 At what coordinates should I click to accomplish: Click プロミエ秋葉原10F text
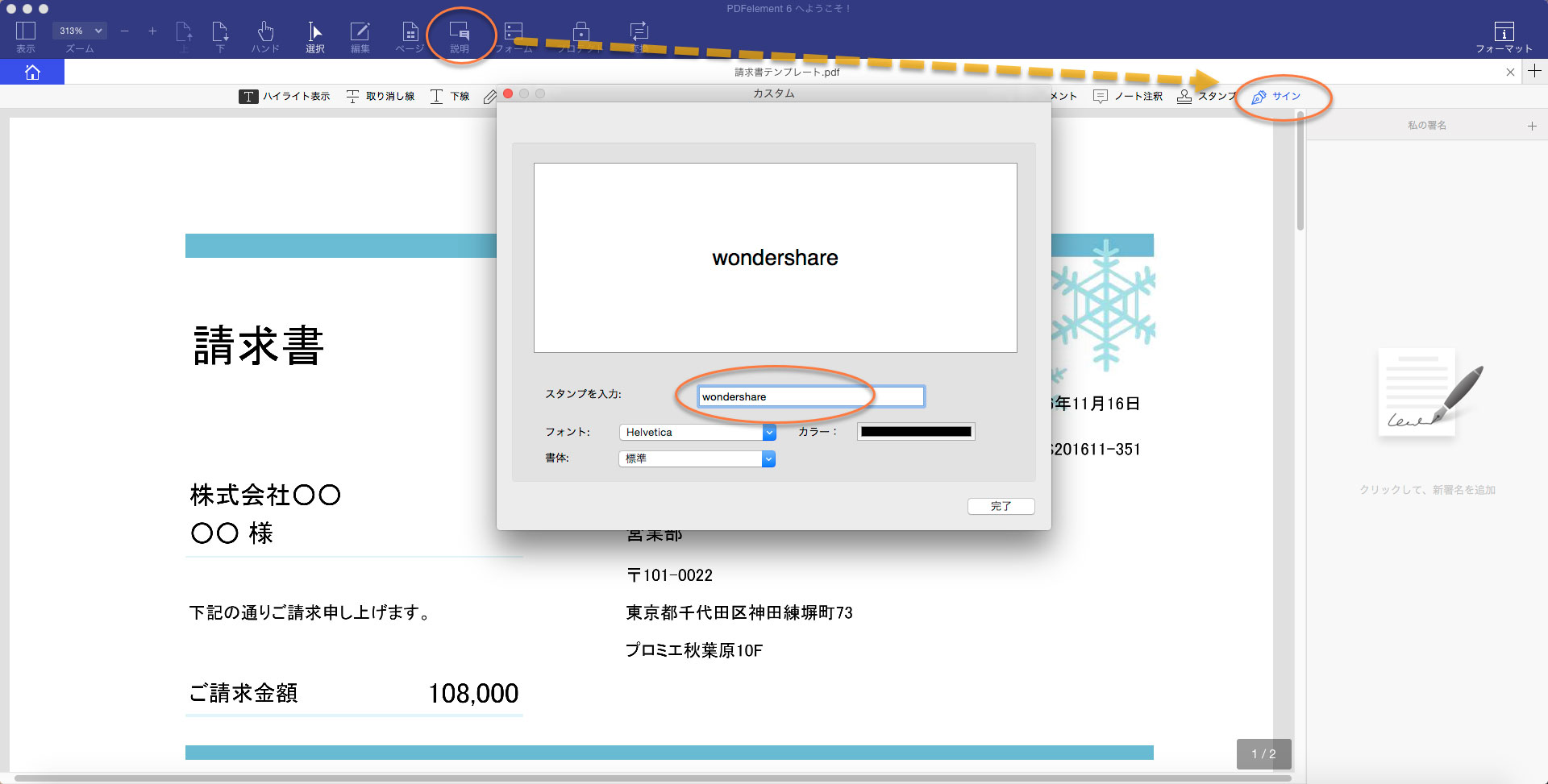coord(694,650)
